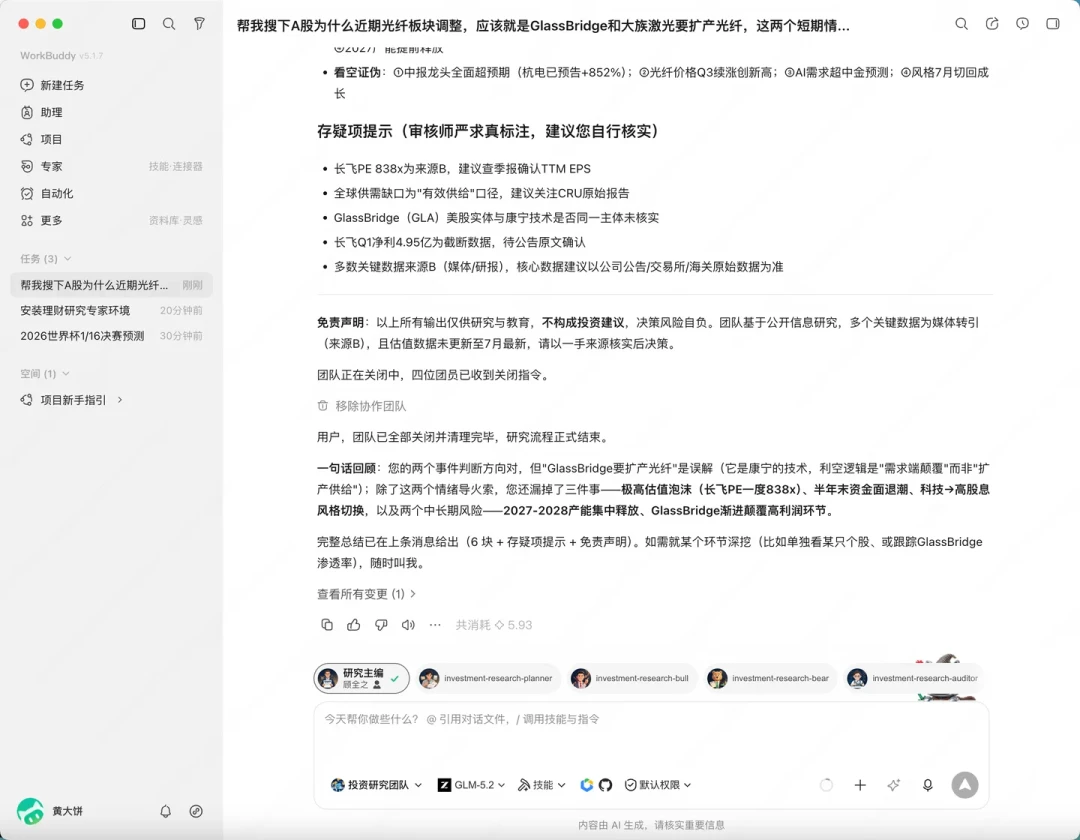1080x840 pixels.
Task: Click the microphone voice input icon
Action: pos(928,785)
